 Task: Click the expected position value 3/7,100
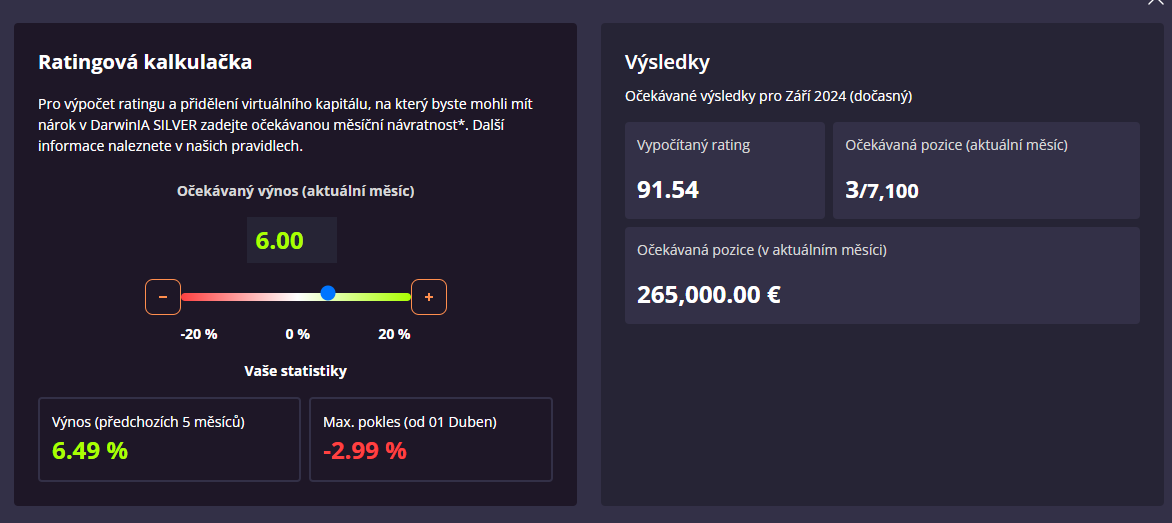[x=881, y=190]
